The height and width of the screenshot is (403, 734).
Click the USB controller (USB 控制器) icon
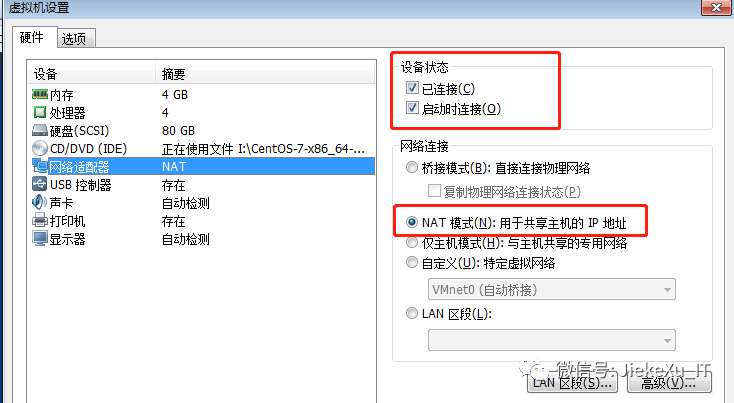pos(40,184)
